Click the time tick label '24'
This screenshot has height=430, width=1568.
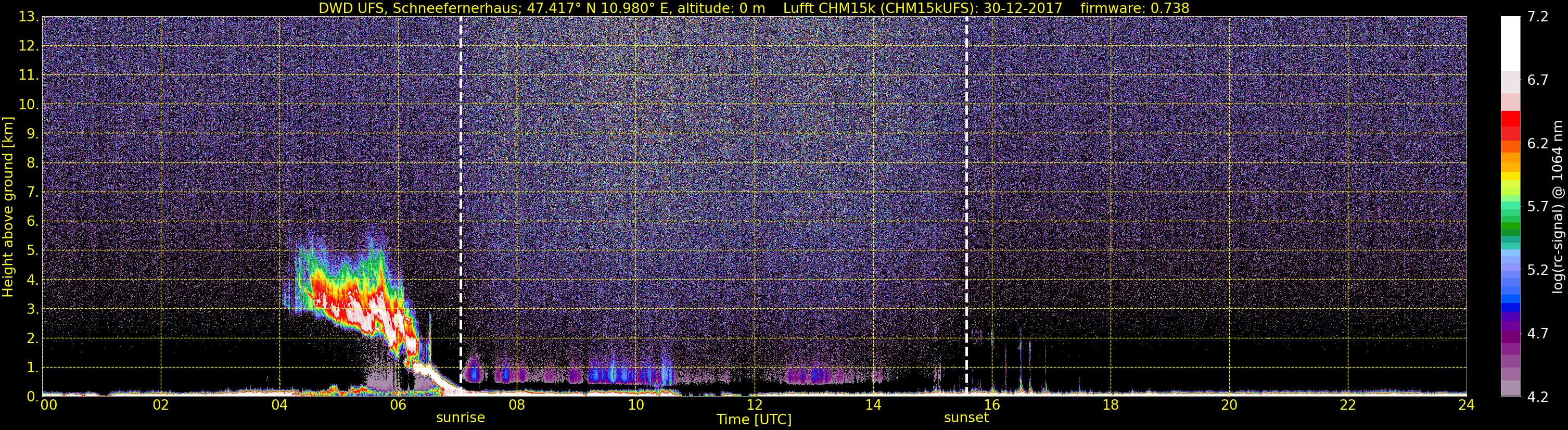click(x=1467, y=405)
